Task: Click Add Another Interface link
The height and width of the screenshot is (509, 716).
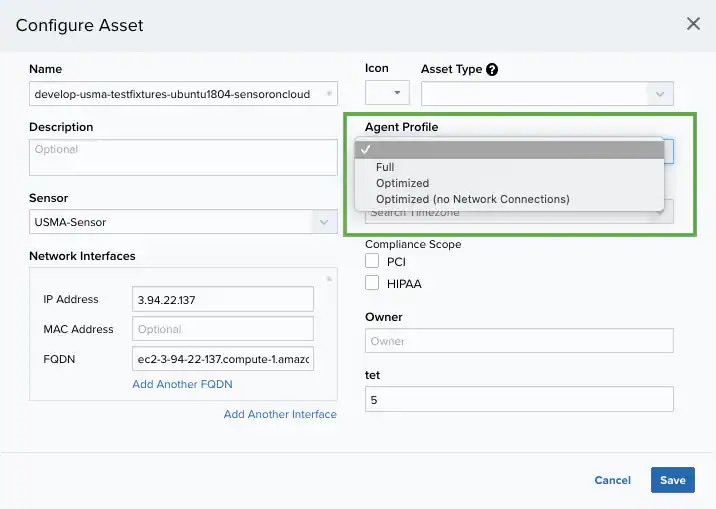Action: 280,414
